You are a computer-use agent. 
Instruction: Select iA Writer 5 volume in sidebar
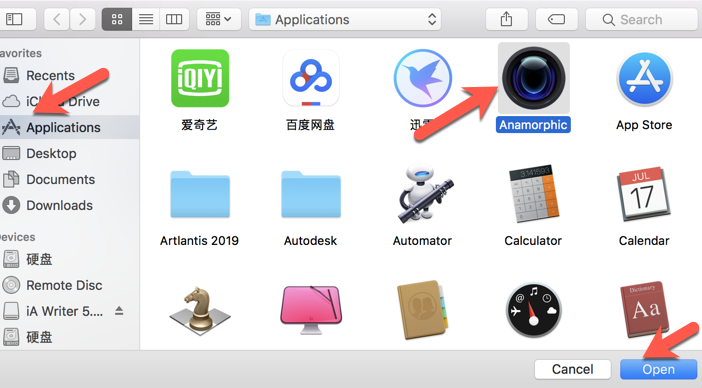pyautogui.click(x=64, y=311)
